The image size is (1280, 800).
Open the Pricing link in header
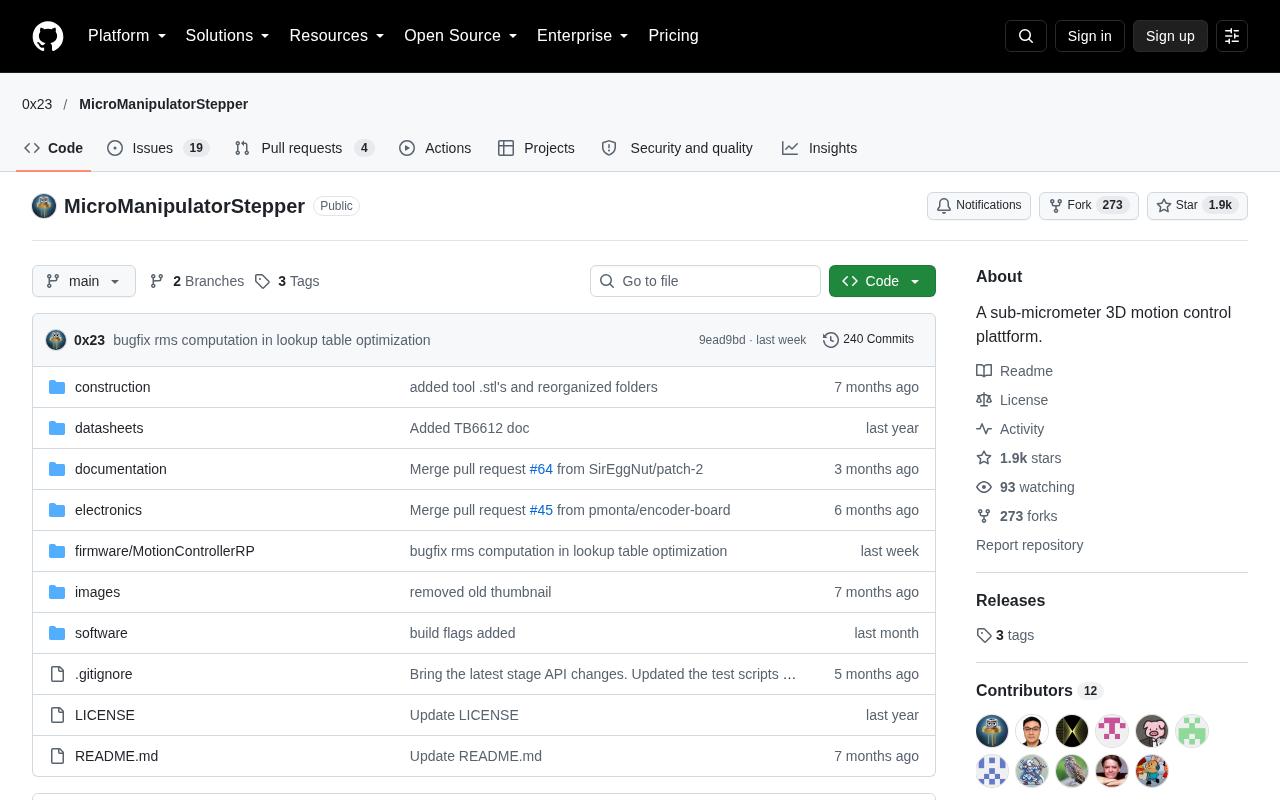pos(673,36)
